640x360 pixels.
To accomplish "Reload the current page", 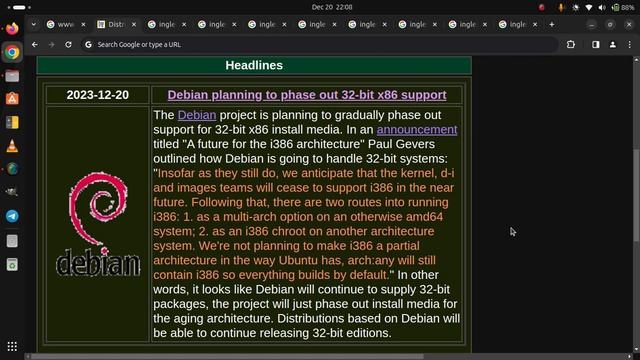I will coord(68,44).
